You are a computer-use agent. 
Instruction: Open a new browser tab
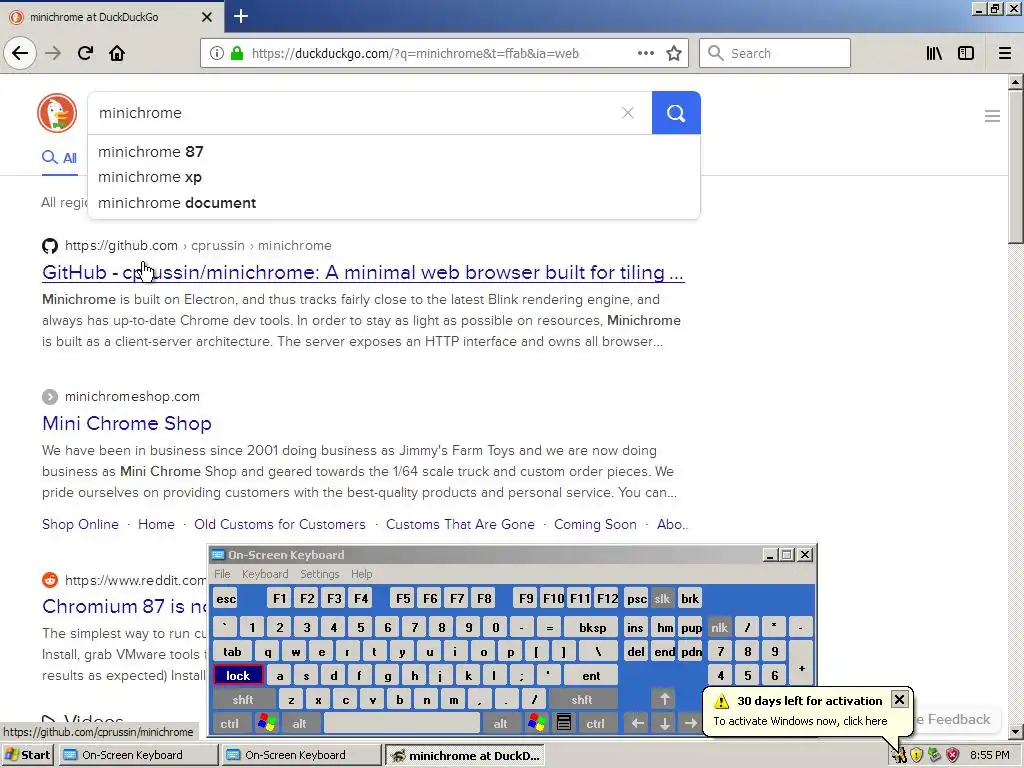(x=240, y=16)
